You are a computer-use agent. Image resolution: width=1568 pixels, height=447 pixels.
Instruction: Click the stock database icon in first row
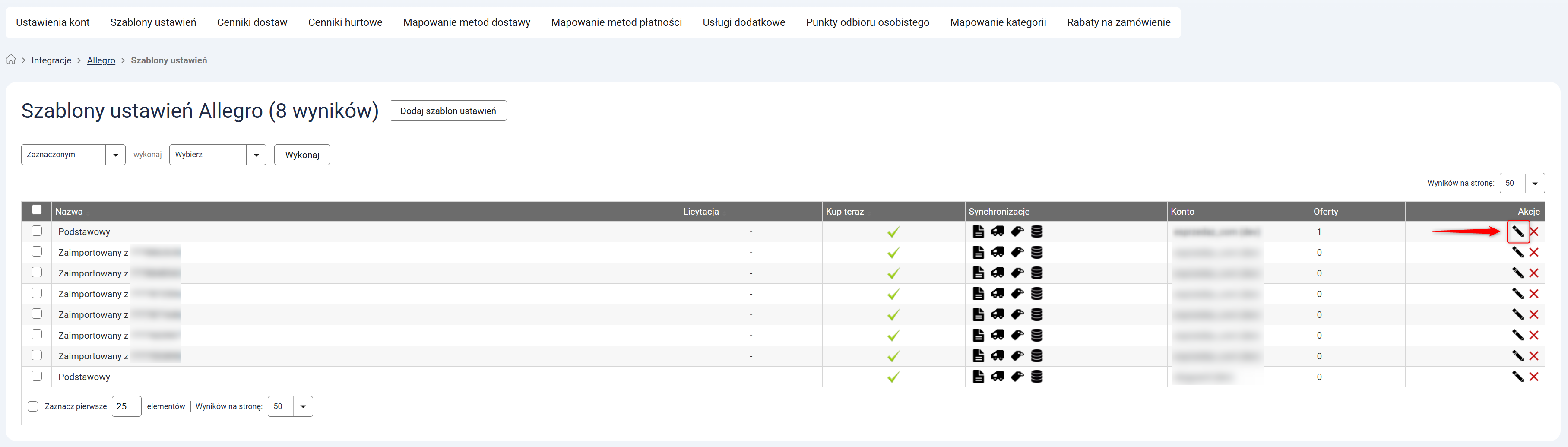[1036, 231]
